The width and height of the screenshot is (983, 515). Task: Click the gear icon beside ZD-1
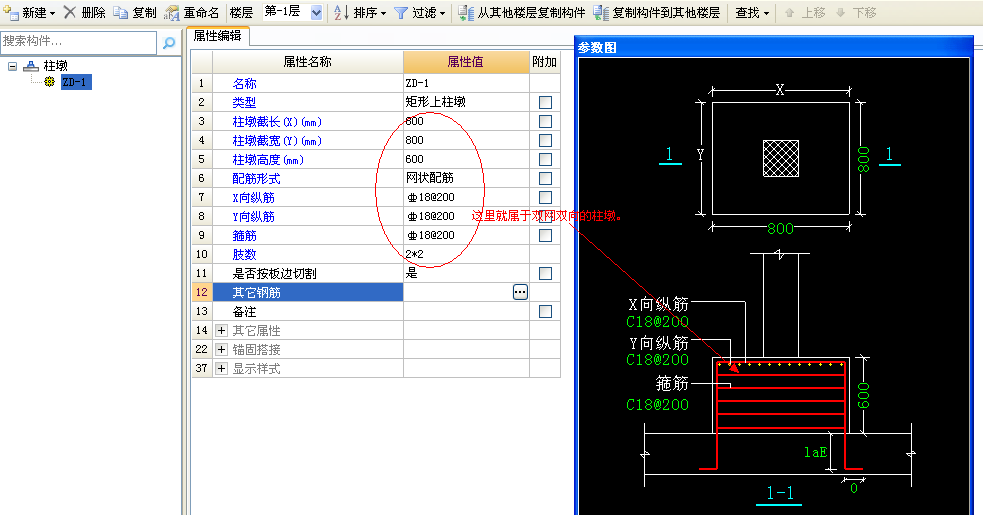(50, 82)
